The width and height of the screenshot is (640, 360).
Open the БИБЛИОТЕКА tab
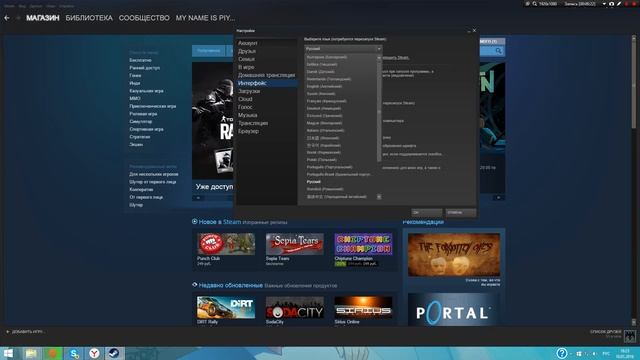pyautogui.click(x=89, y=18)
